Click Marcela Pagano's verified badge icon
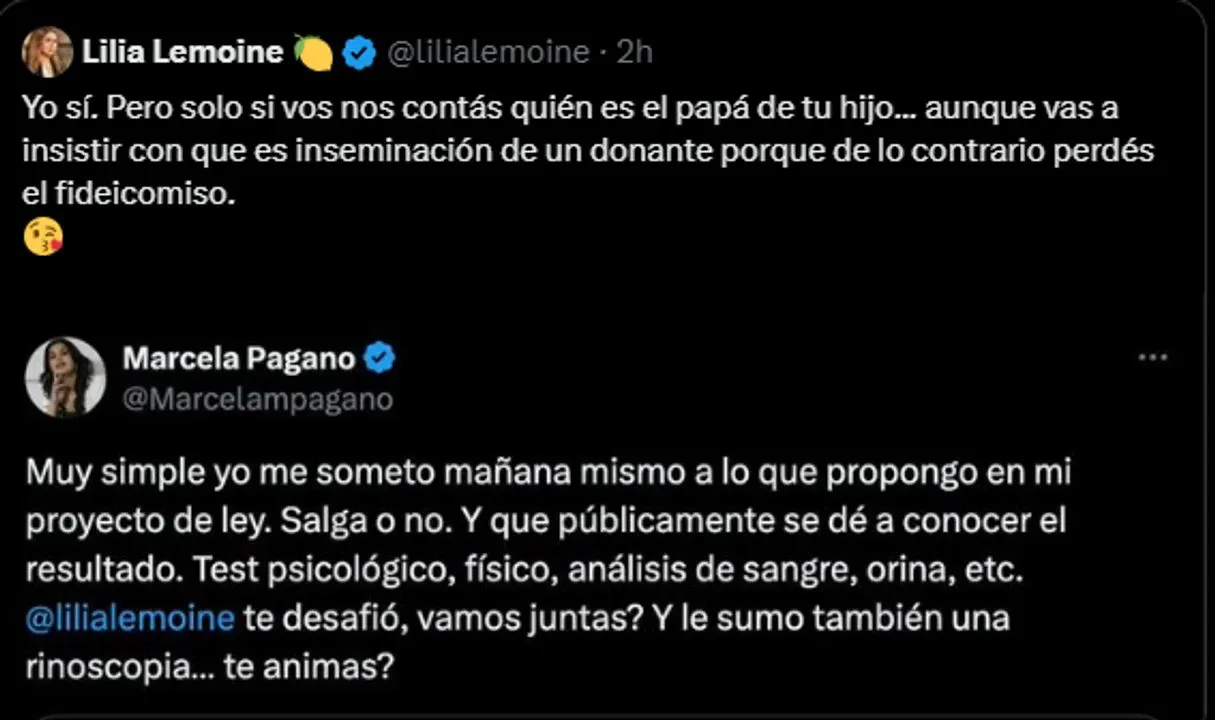The image size is (1215, 720). (380, 358)
